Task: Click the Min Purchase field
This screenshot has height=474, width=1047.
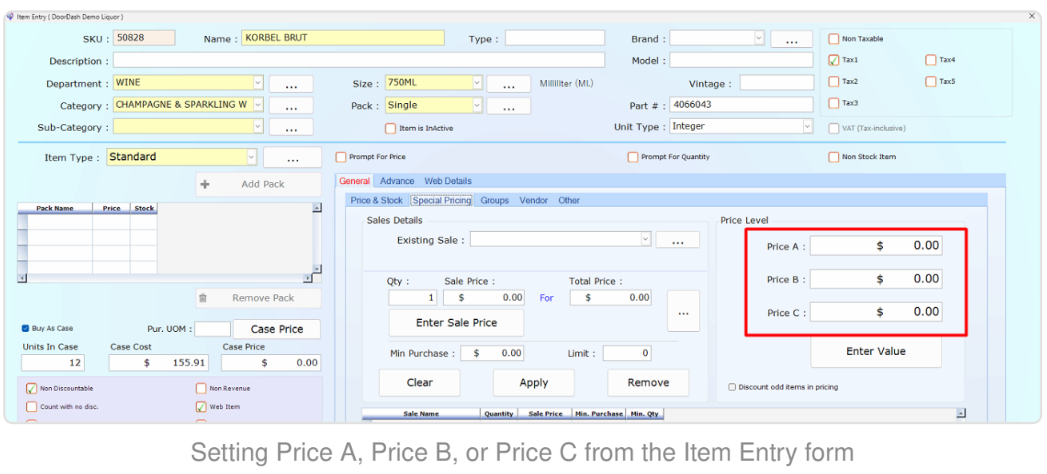Action: tap(491, 353)
